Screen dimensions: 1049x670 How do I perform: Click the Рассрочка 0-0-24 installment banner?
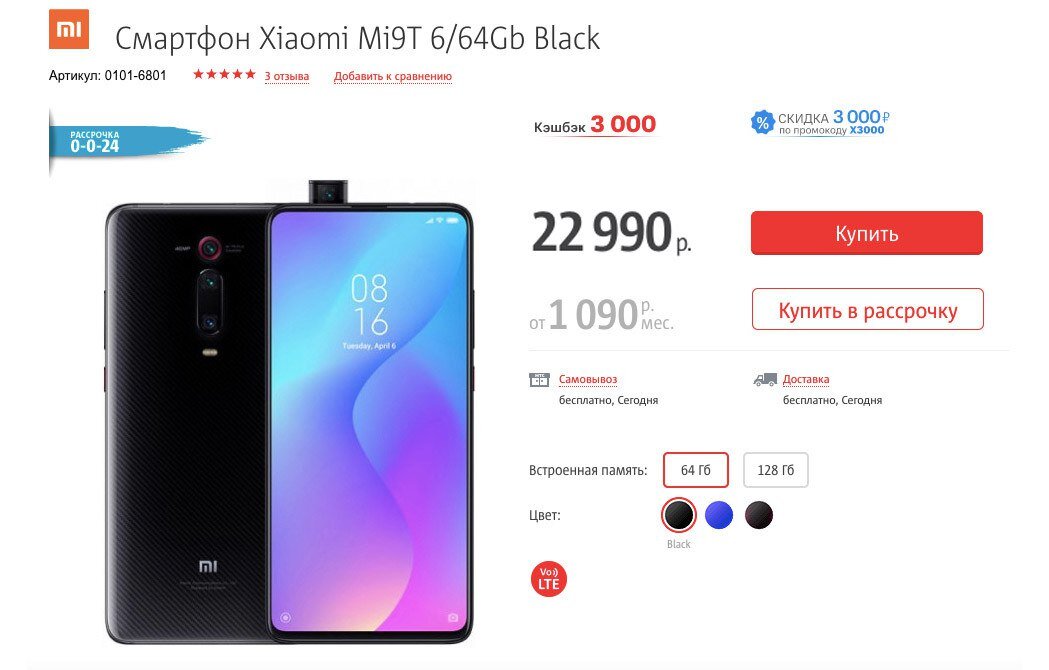pos(127,141)
